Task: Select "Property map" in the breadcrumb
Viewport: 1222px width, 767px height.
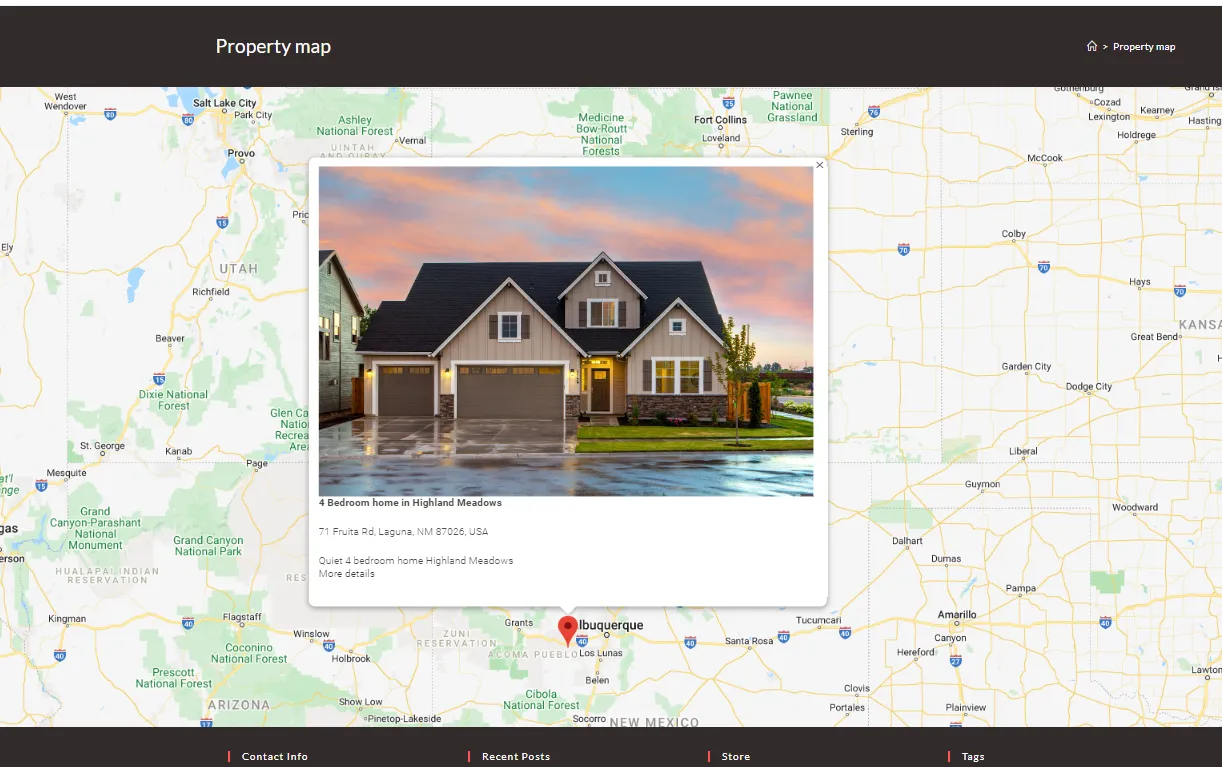Action: [1145, 46]
